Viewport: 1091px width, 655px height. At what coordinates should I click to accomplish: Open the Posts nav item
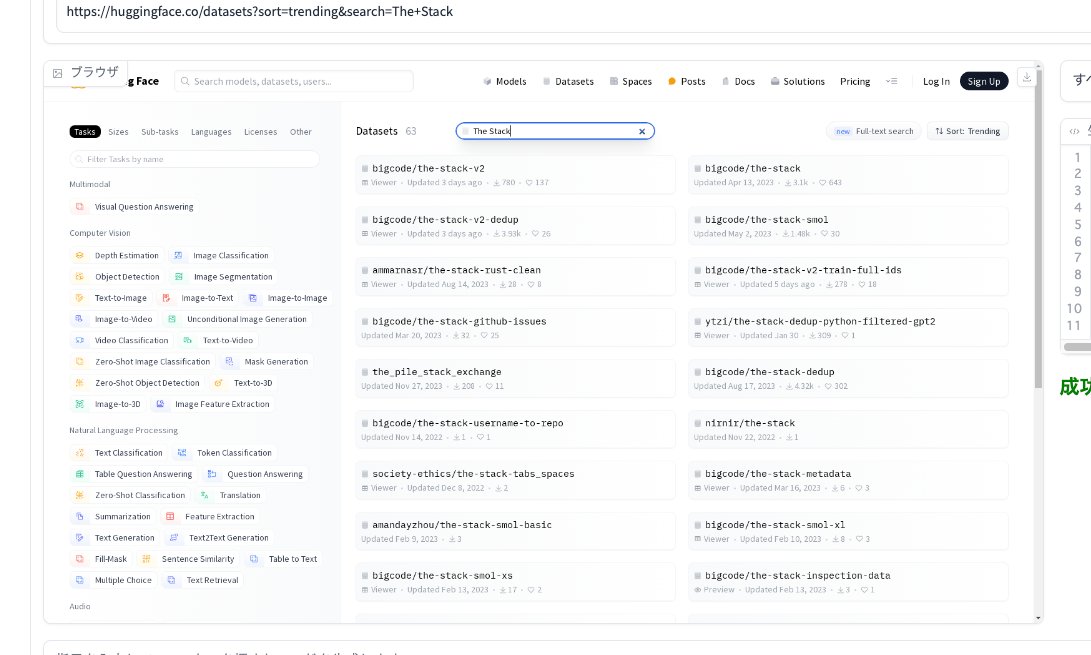(x=686, y=81)
